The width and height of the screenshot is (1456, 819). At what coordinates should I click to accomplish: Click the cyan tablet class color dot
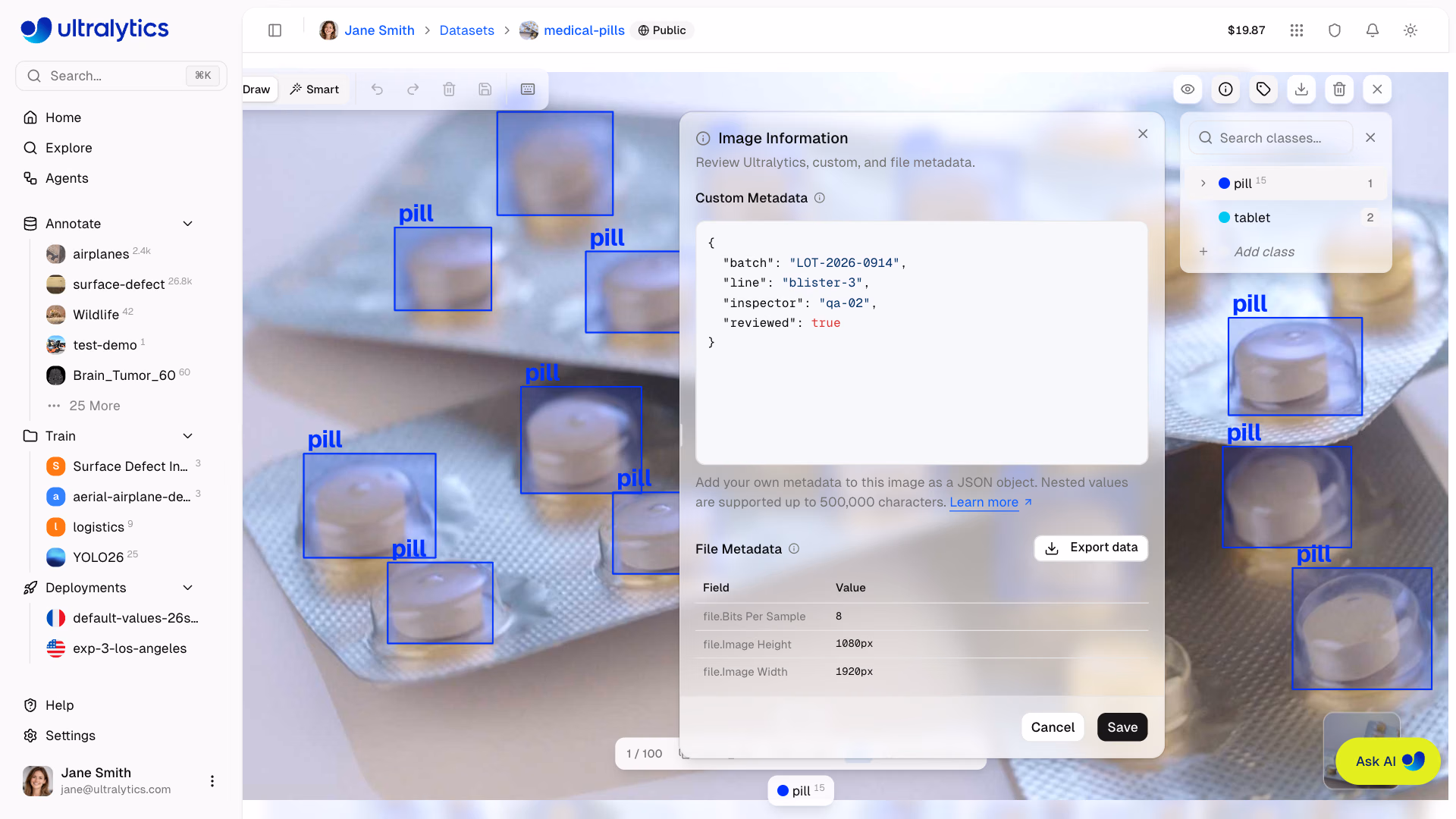(1224, 218)
